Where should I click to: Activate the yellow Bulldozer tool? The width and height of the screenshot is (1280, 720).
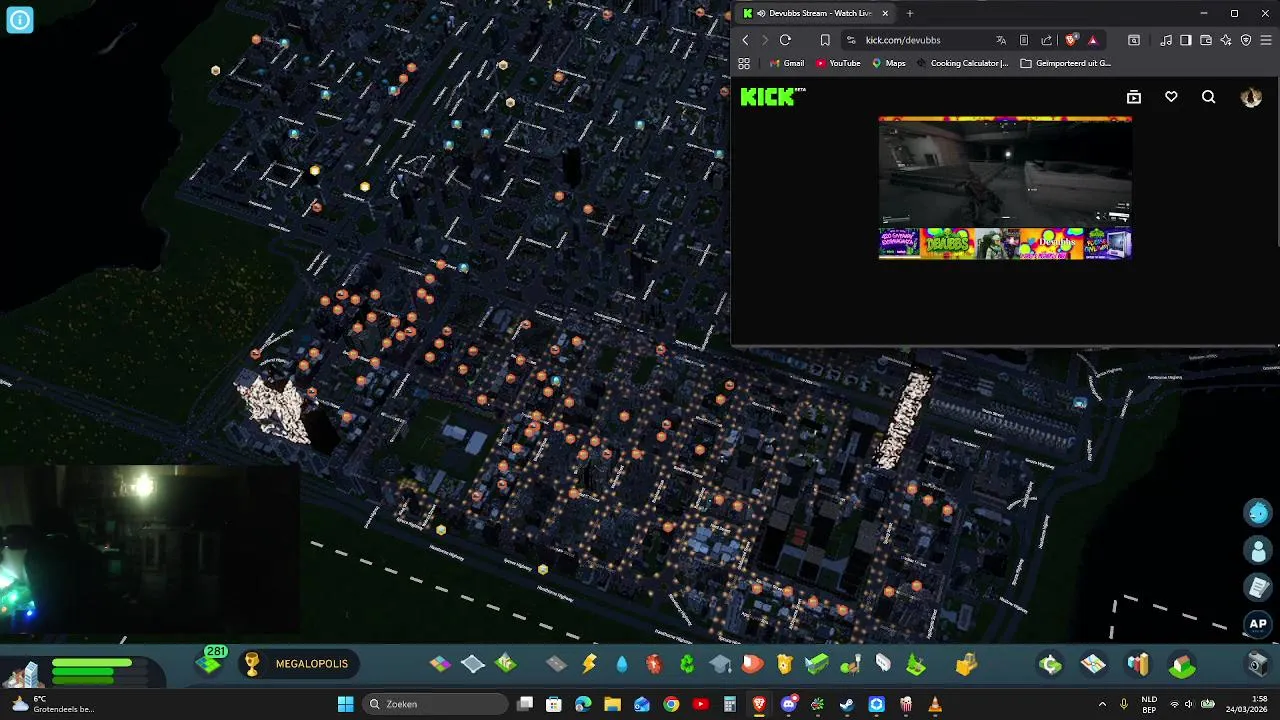966,664
